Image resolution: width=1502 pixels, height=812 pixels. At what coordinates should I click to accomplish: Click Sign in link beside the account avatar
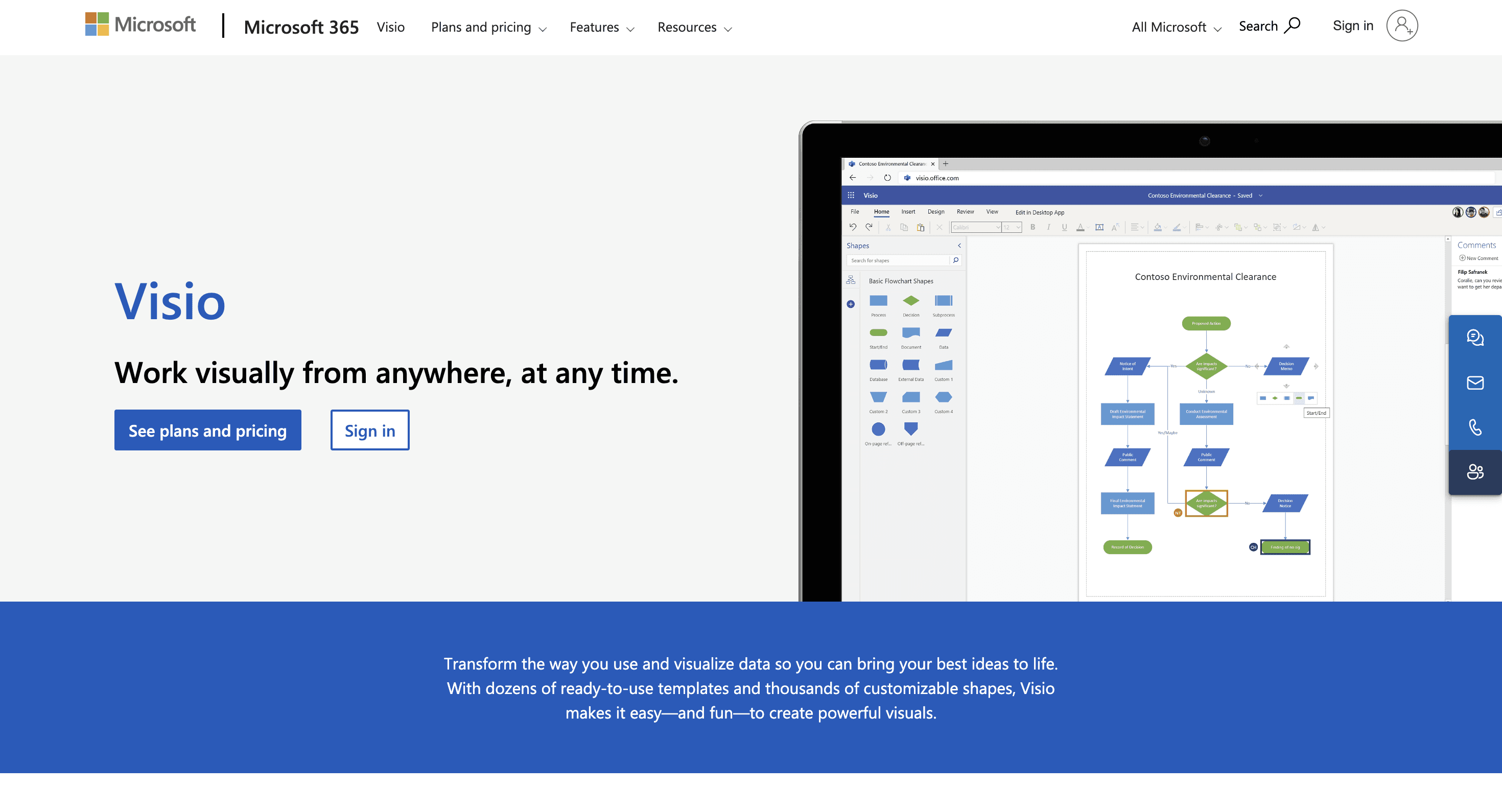coord(1353,26)
